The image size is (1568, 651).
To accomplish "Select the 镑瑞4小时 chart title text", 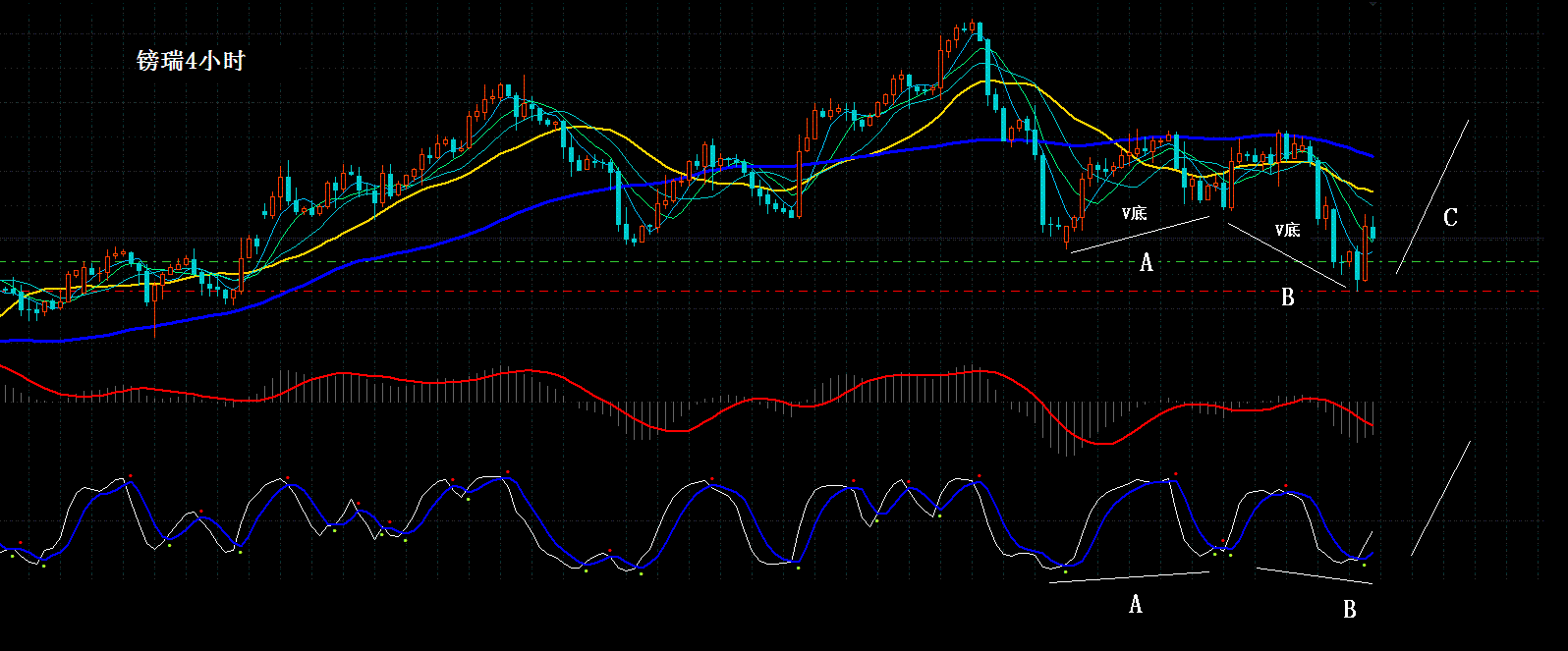I will (191, 61).
